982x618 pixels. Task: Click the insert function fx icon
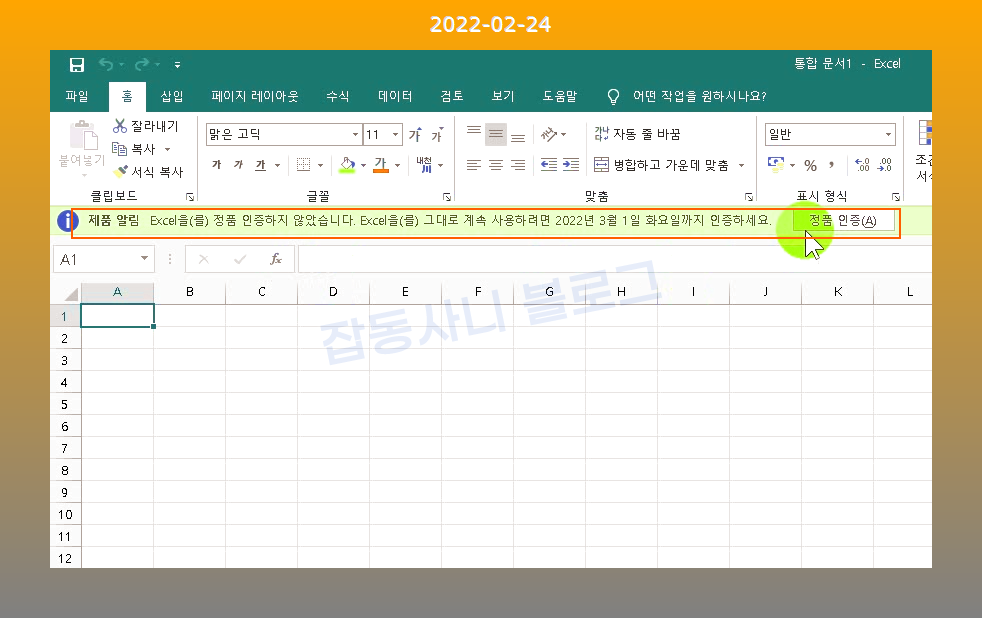(x=276, y=259)
